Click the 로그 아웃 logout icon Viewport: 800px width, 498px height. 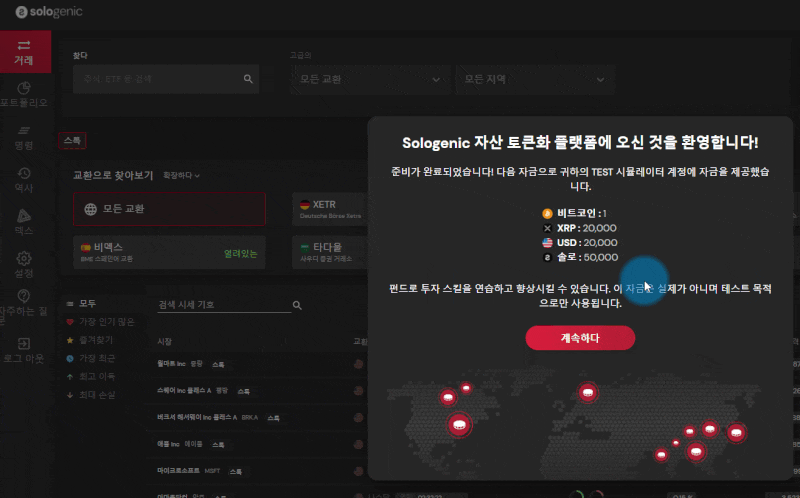(x=24, y=343)
